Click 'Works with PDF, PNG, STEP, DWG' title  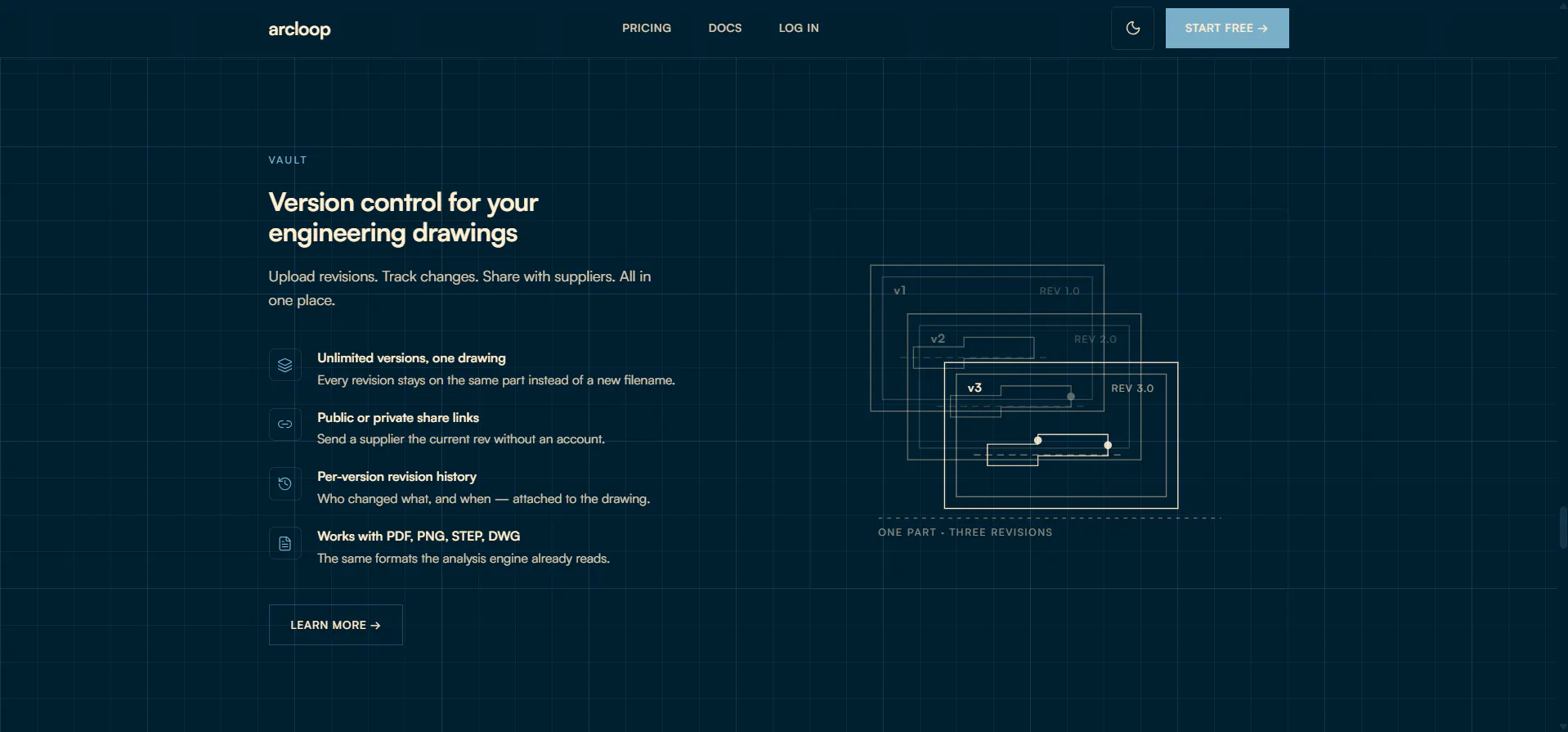[419, 537]
